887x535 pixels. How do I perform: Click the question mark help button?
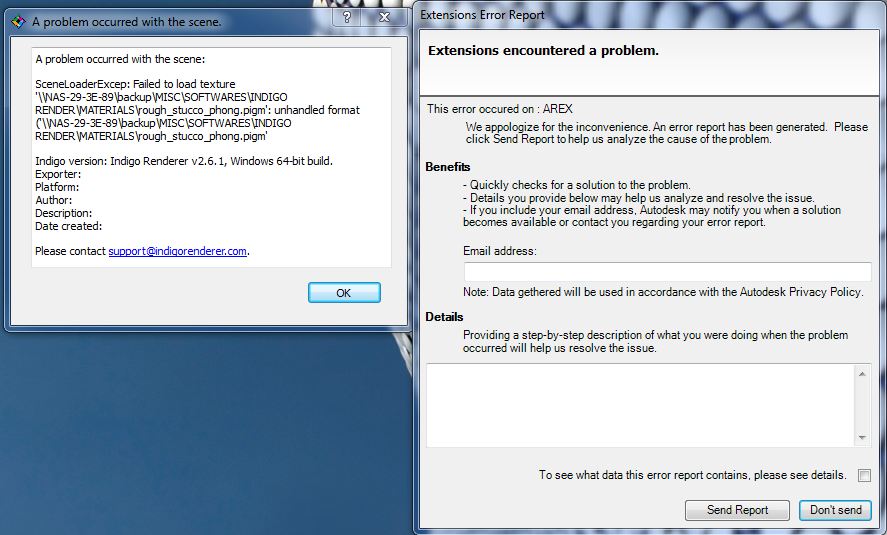pyautogui.click(x=345, y=19)
